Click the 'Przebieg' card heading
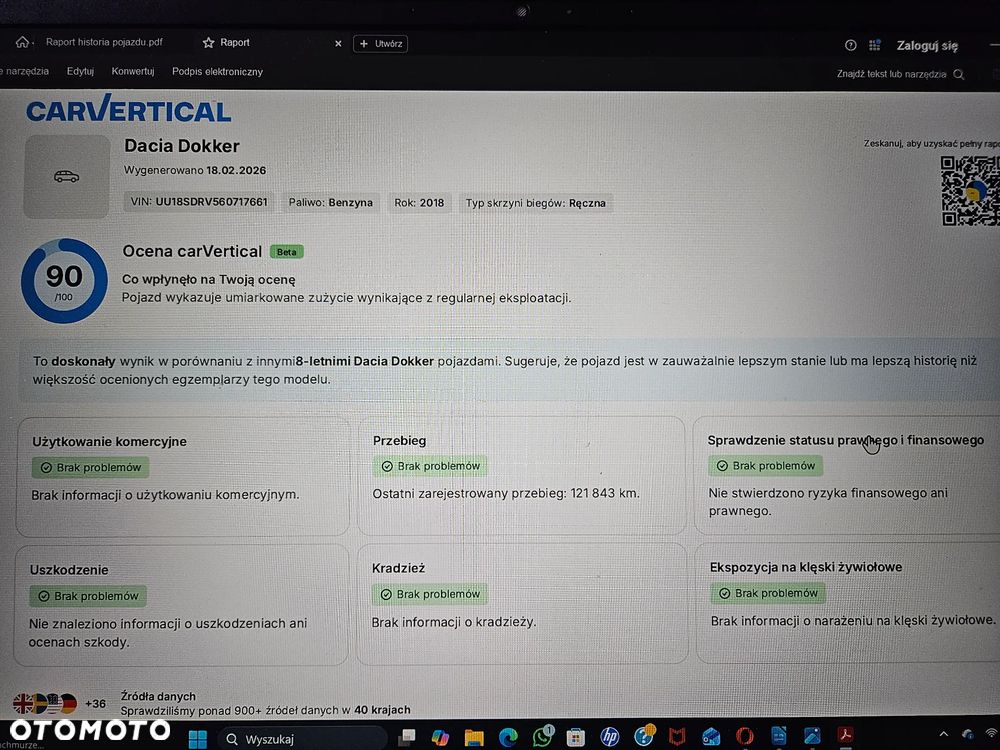The height and width of the screenshot is (750, 1000). coord(399,440)
